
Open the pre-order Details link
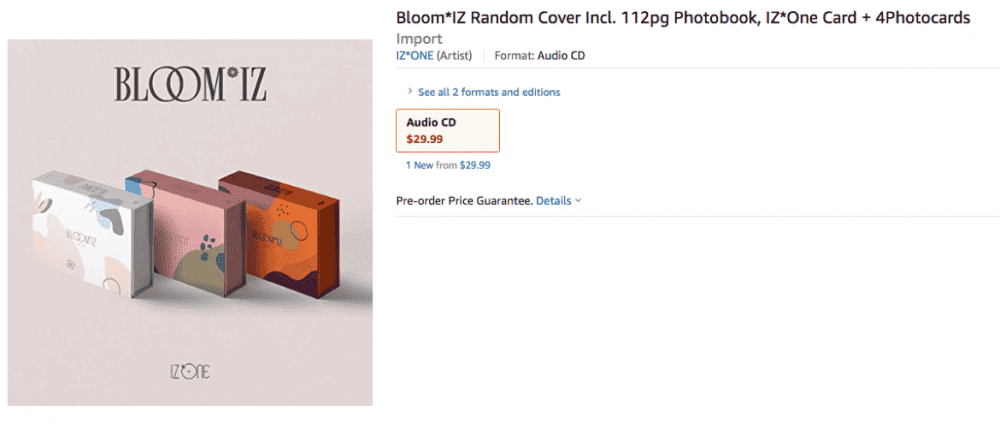pos(554,201)
